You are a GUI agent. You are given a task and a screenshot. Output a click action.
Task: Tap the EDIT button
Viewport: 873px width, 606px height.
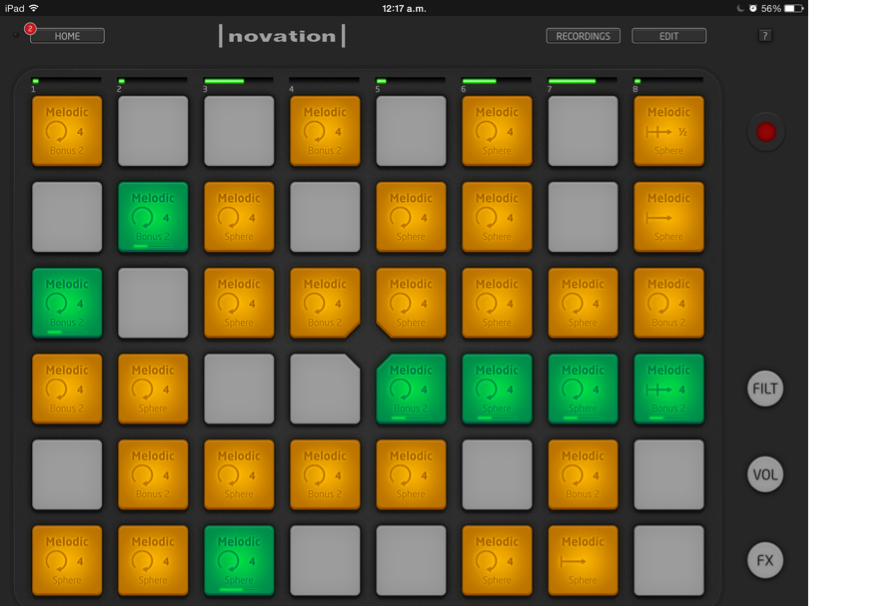pyautogui.click(x=669, y=36)
